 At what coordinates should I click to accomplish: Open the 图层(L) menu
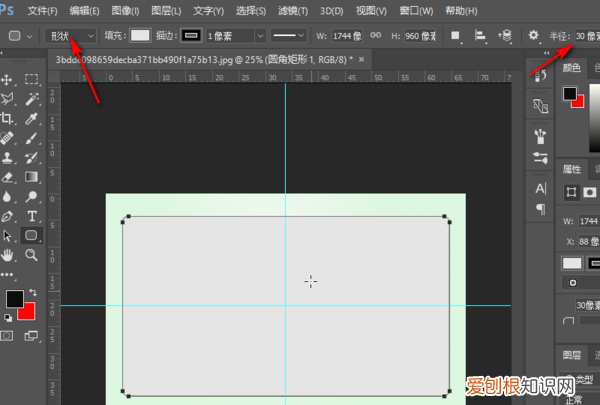coord(165,11)
